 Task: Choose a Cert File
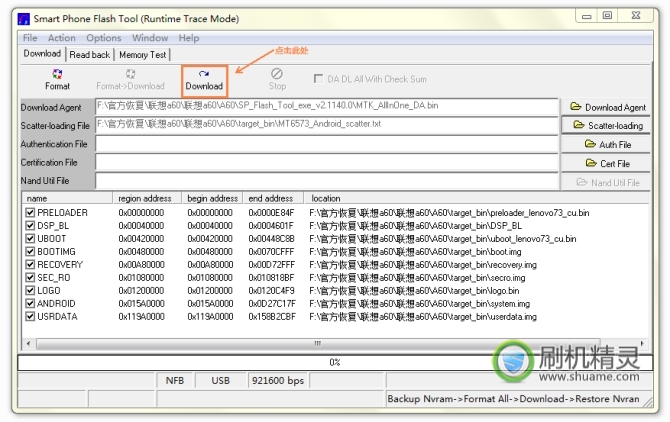point(607,163)
